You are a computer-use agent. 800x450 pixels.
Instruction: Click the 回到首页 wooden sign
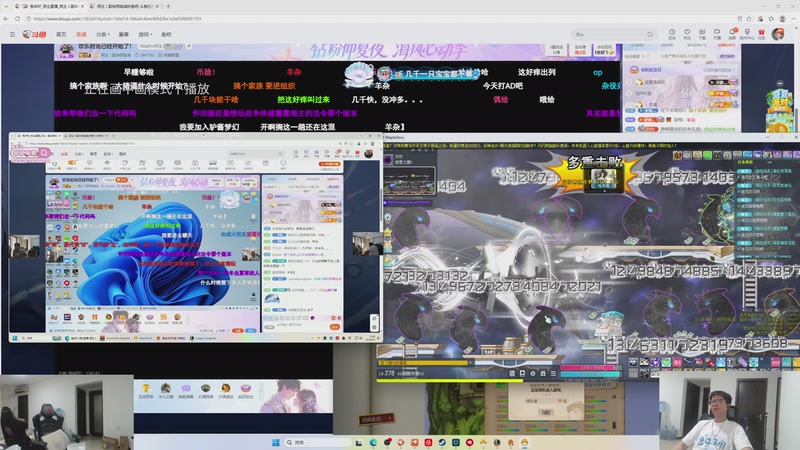pyautogui.click(x=376, y=419)
